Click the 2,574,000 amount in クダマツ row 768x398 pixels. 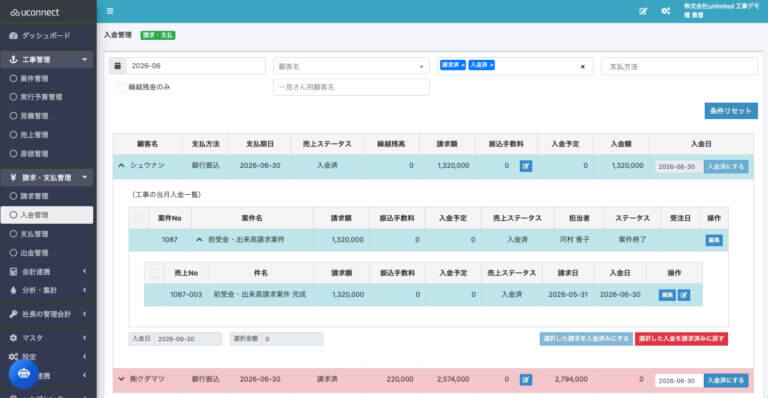pos(453,379)
